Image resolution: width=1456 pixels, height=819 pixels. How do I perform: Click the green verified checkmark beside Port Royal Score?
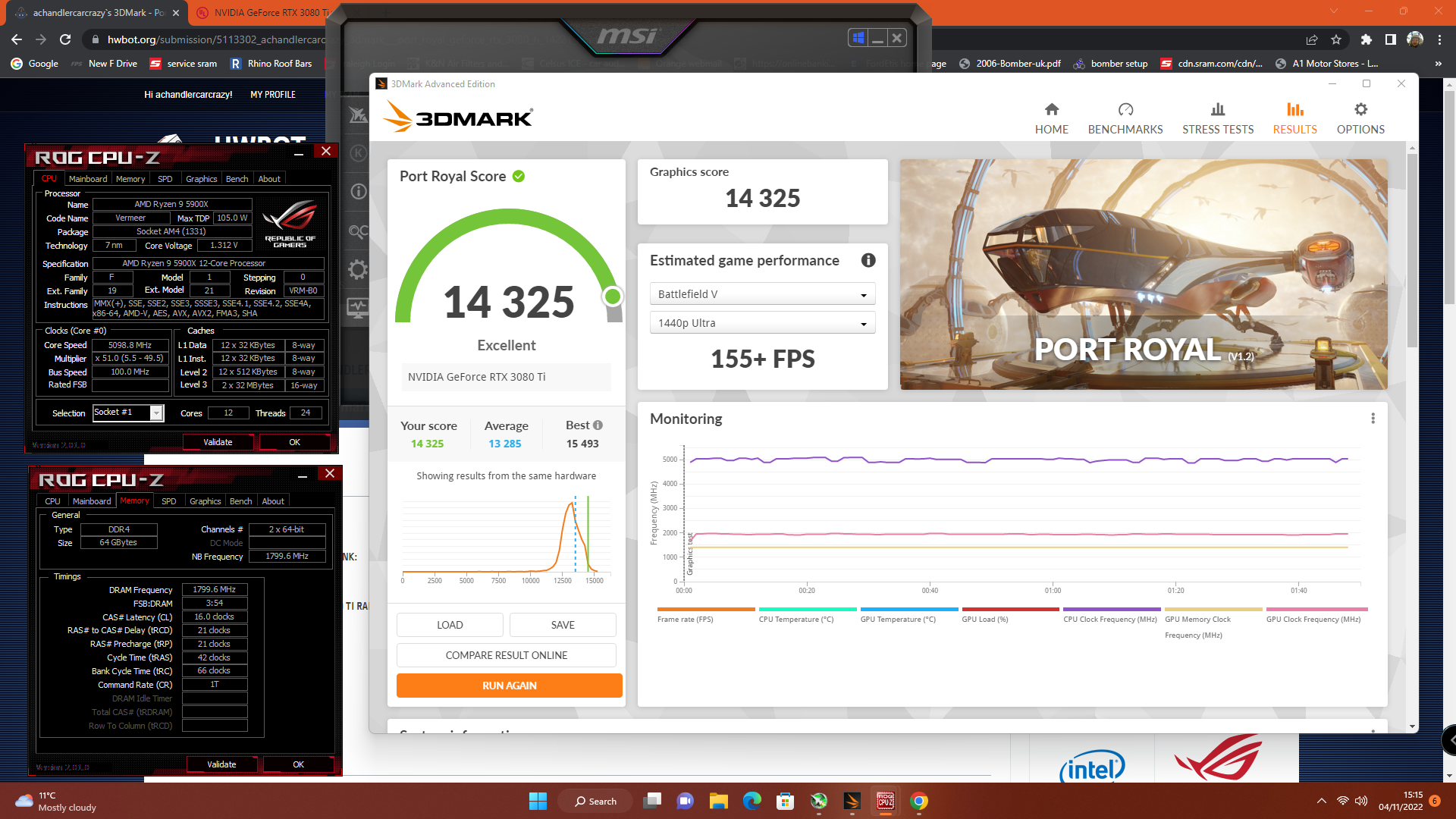(x=519, y=177)
